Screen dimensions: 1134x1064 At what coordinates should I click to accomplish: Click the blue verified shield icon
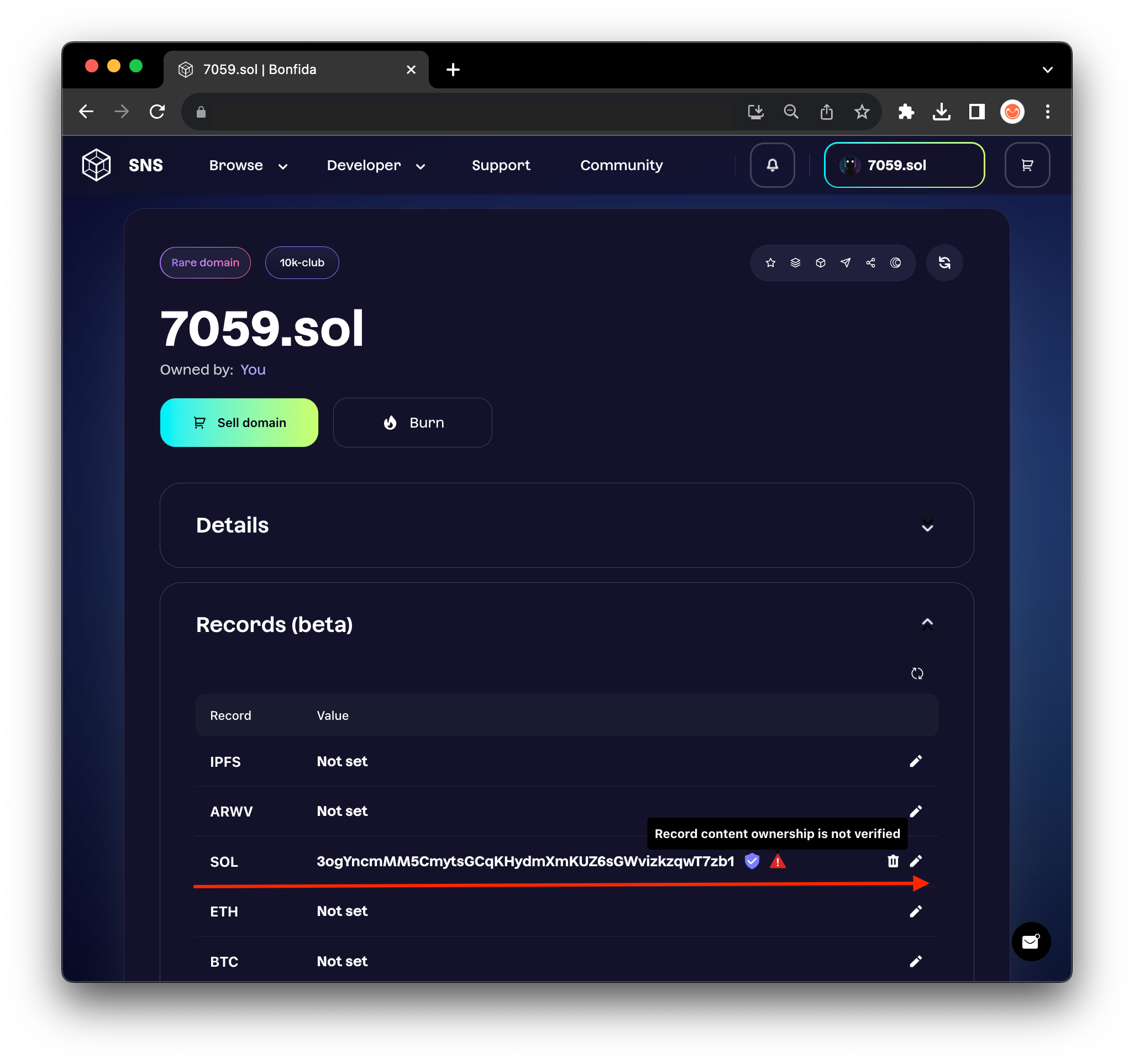pyautogui.click(x=752, y=861)
